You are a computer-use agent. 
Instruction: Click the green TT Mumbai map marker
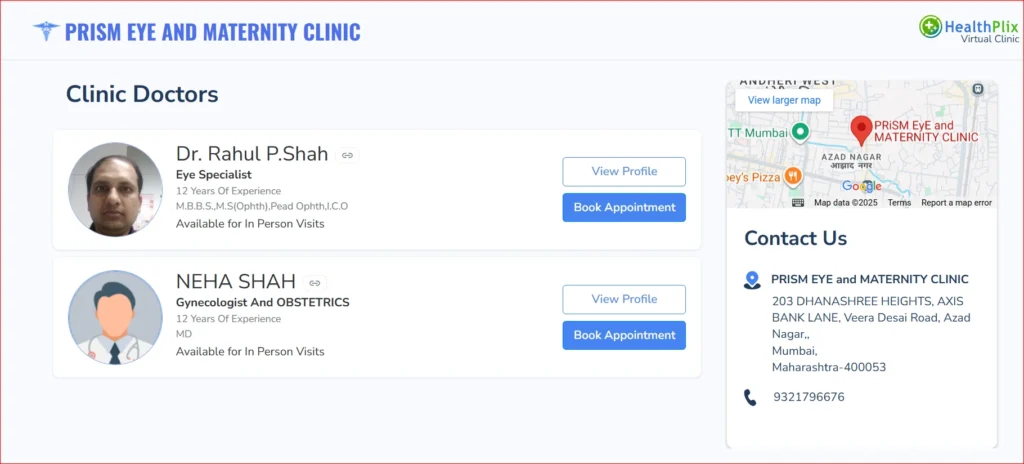800,132
